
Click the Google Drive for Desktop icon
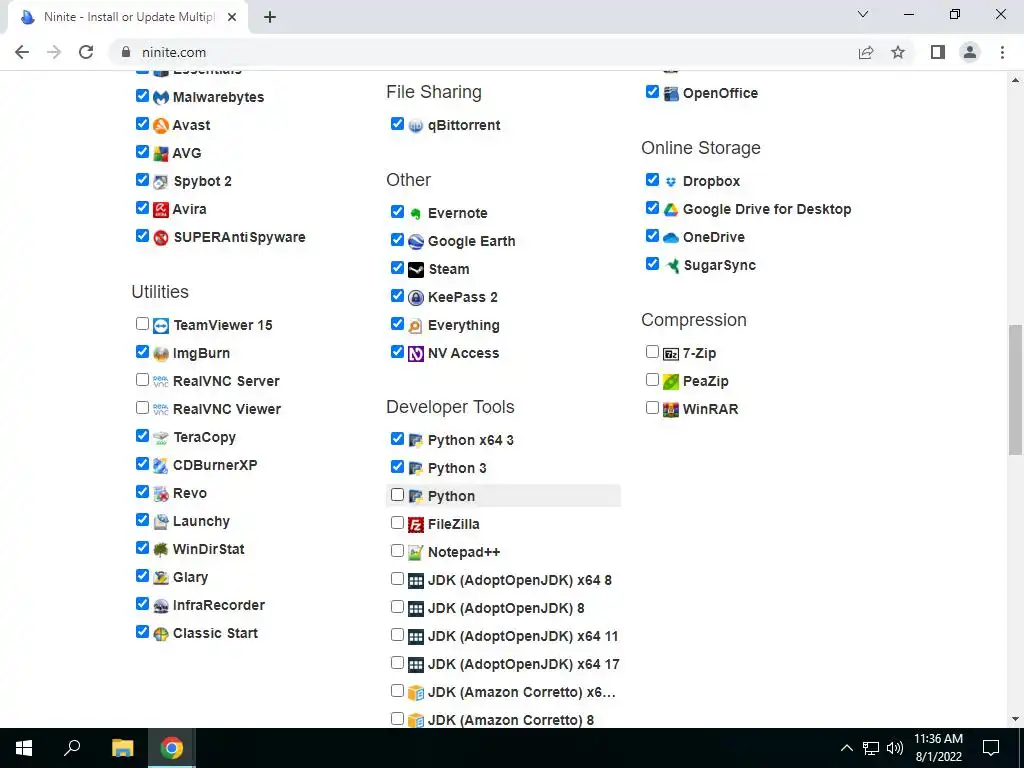coord(671,210)
